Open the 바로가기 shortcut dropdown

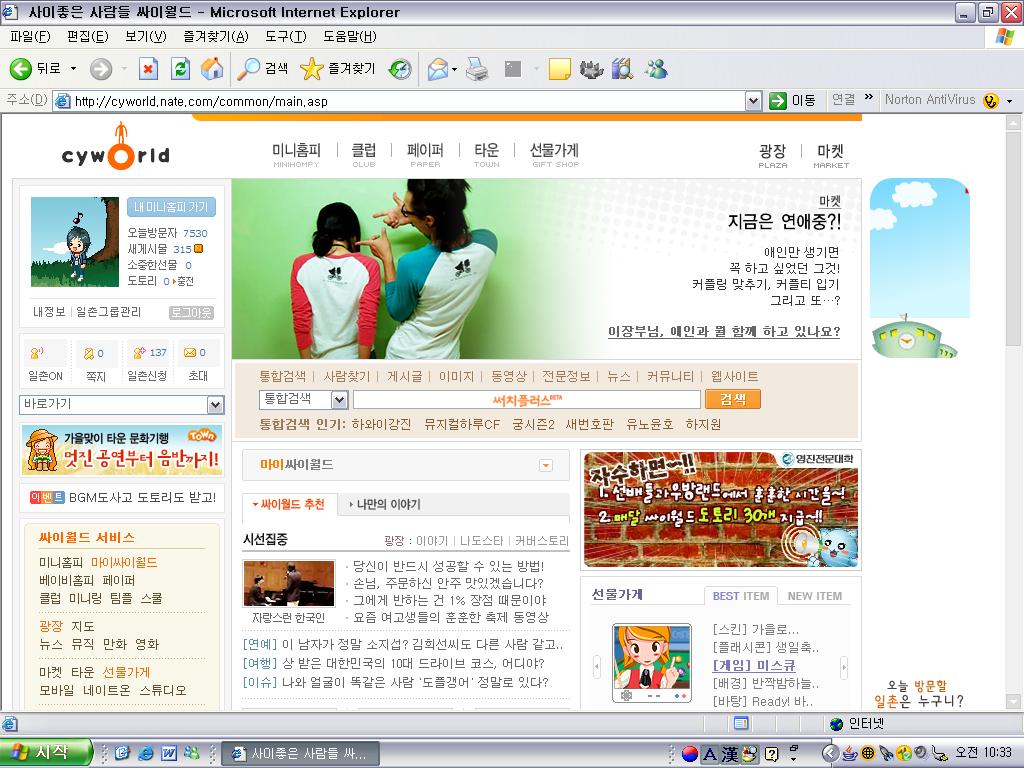pos(216,405)
